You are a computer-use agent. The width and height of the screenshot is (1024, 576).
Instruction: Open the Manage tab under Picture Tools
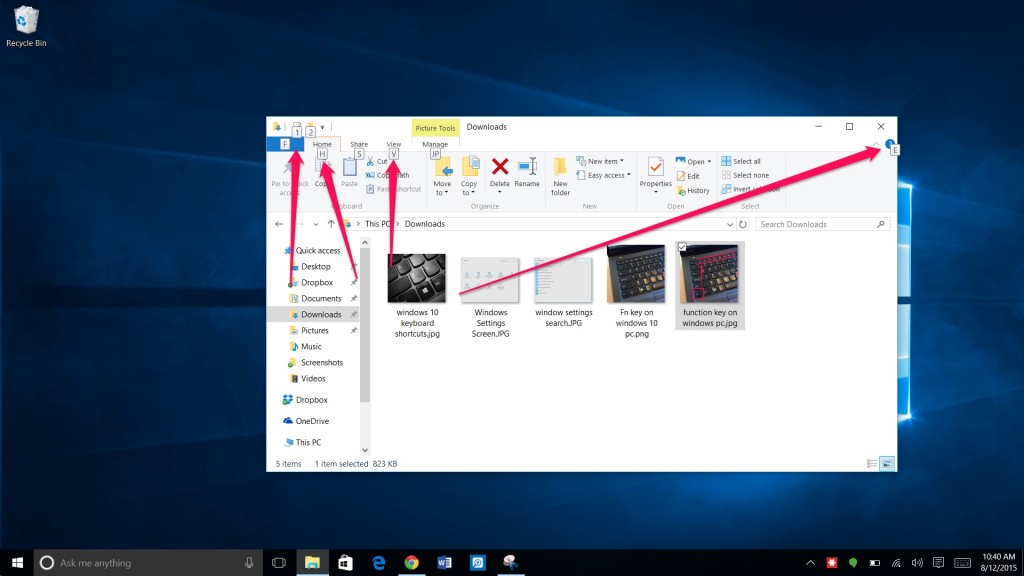(434, 143)
